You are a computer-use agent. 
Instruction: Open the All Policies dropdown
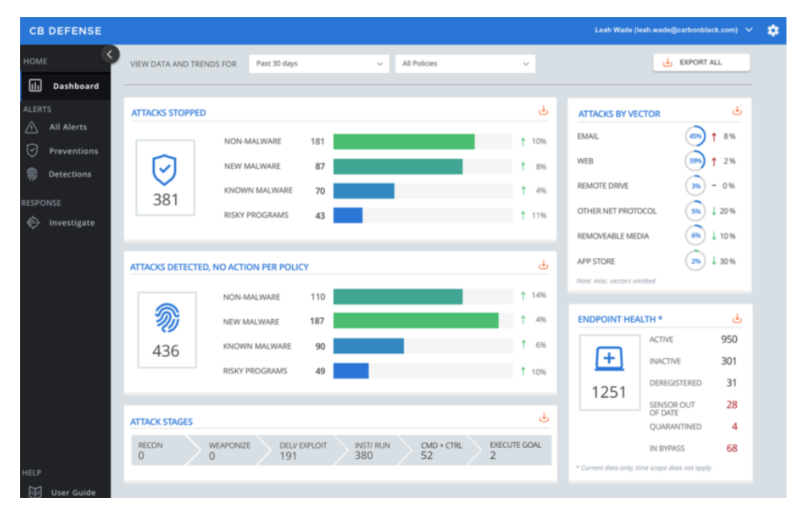point(465,64)
